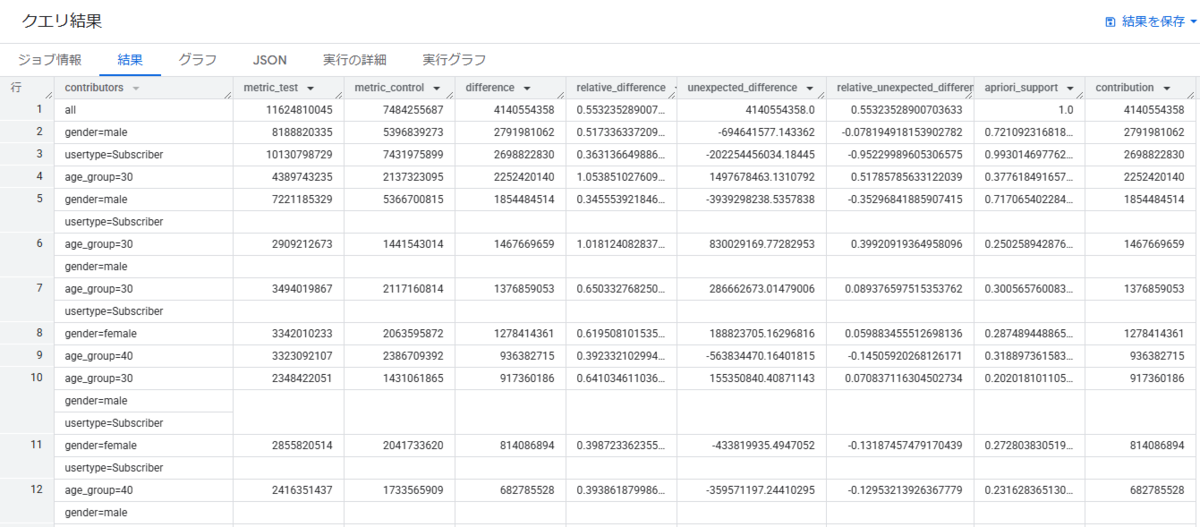Click the relative_difference column header
This screenshot has width=1200, height=527.
coord(620,88)
